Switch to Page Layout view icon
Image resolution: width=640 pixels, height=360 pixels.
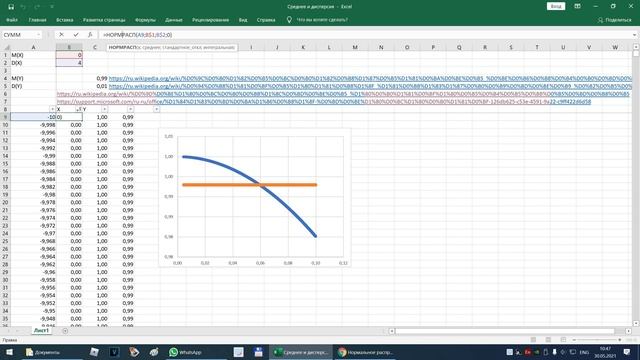tap(548, 340)
